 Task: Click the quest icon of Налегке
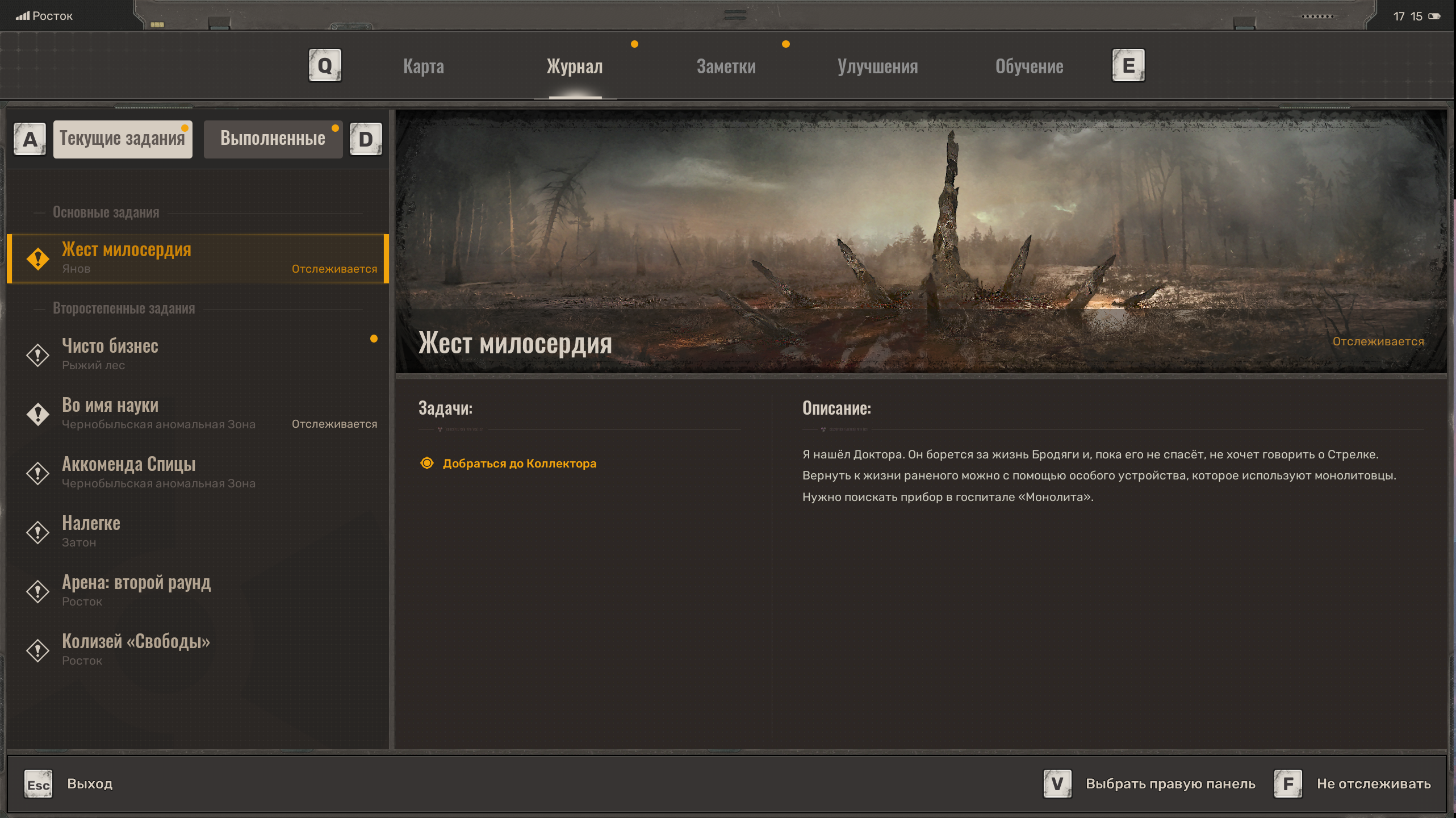tap(38, 532)
